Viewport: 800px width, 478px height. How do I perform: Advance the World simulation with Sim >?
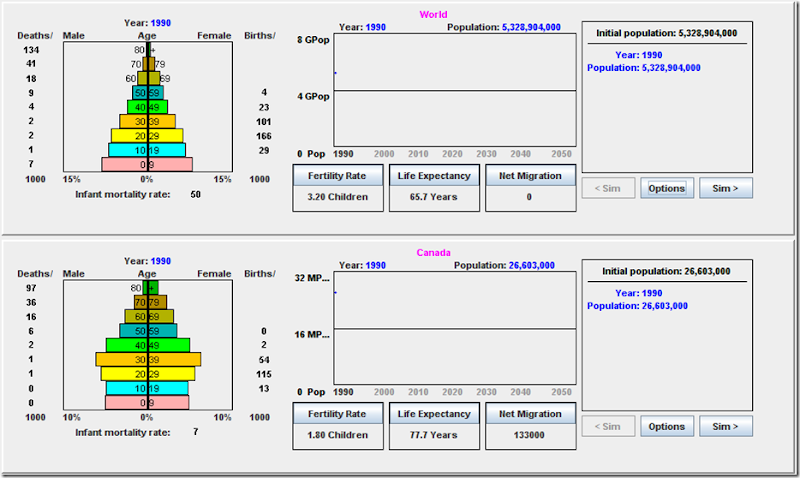(x=726, y=188)
